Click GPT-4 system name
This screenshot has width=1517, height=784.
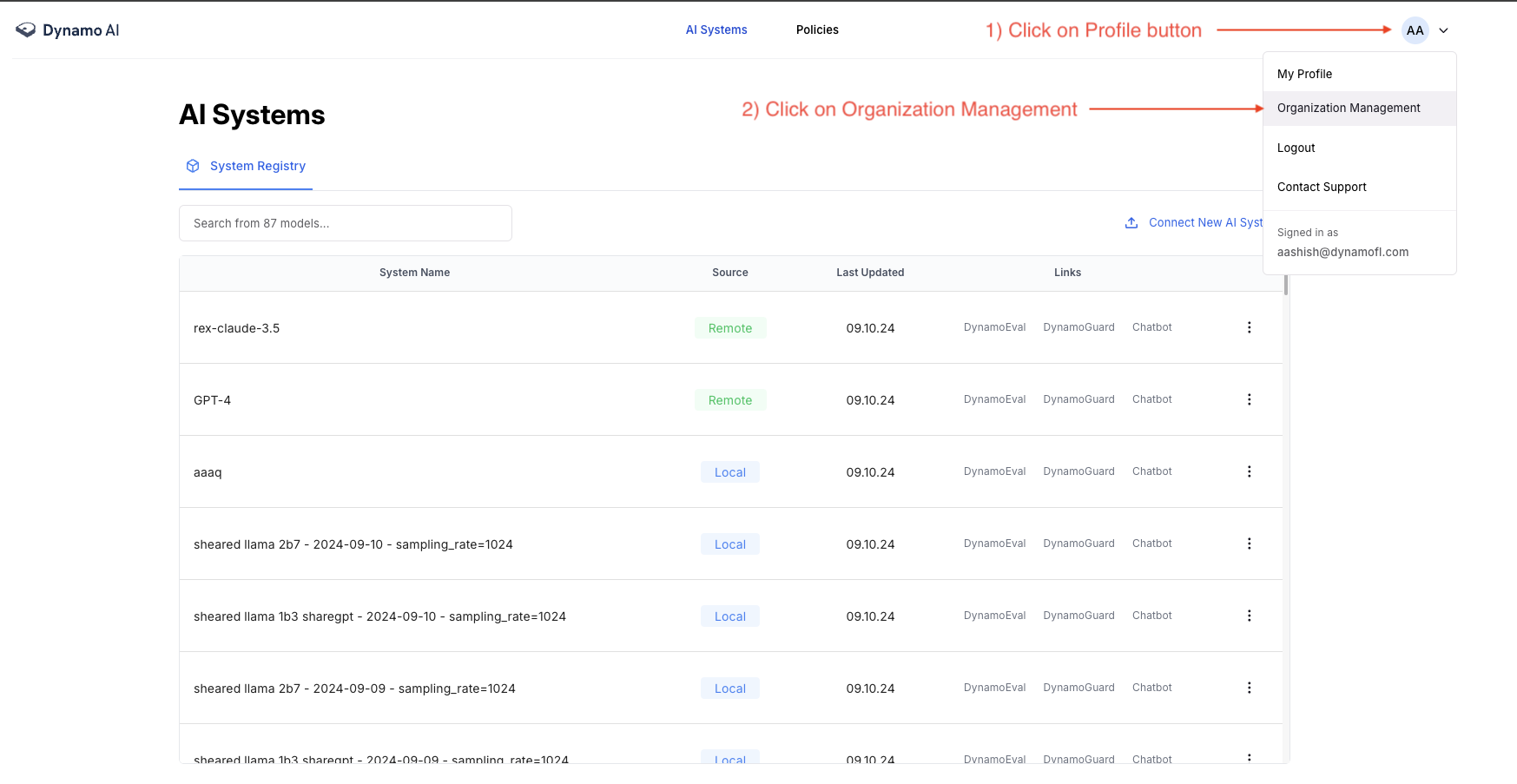click(212, 400)
